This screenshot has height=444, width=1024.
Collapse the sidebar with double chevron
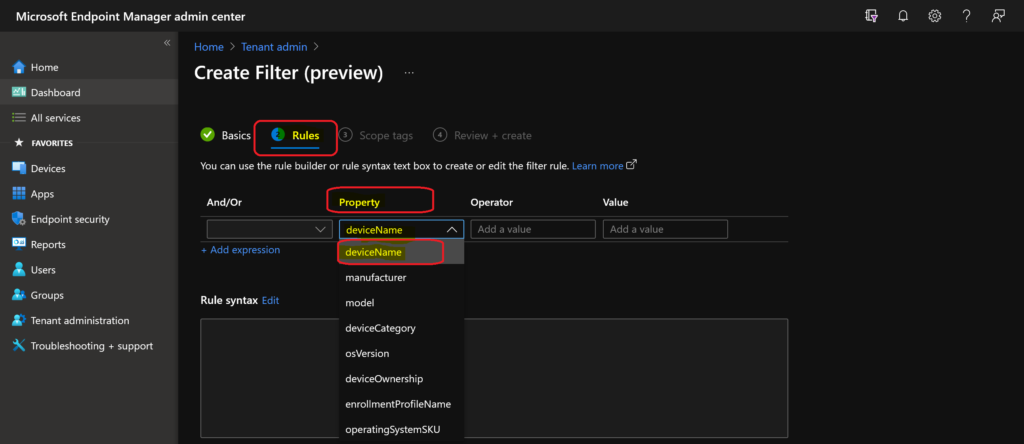pos(167,42)
